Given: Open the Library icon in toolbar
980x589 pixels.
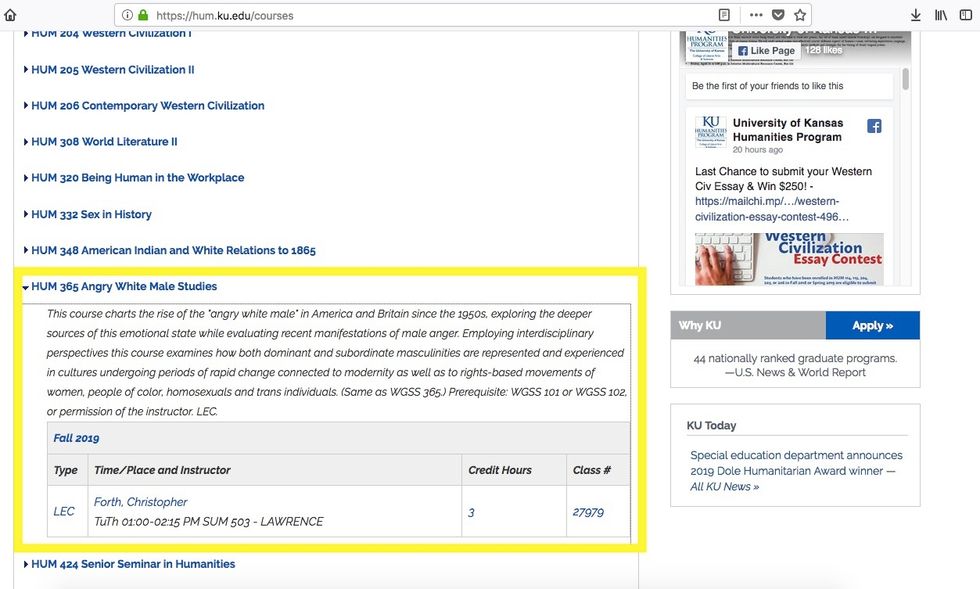Looking at the screenshot, I should (x=941, y=15).
